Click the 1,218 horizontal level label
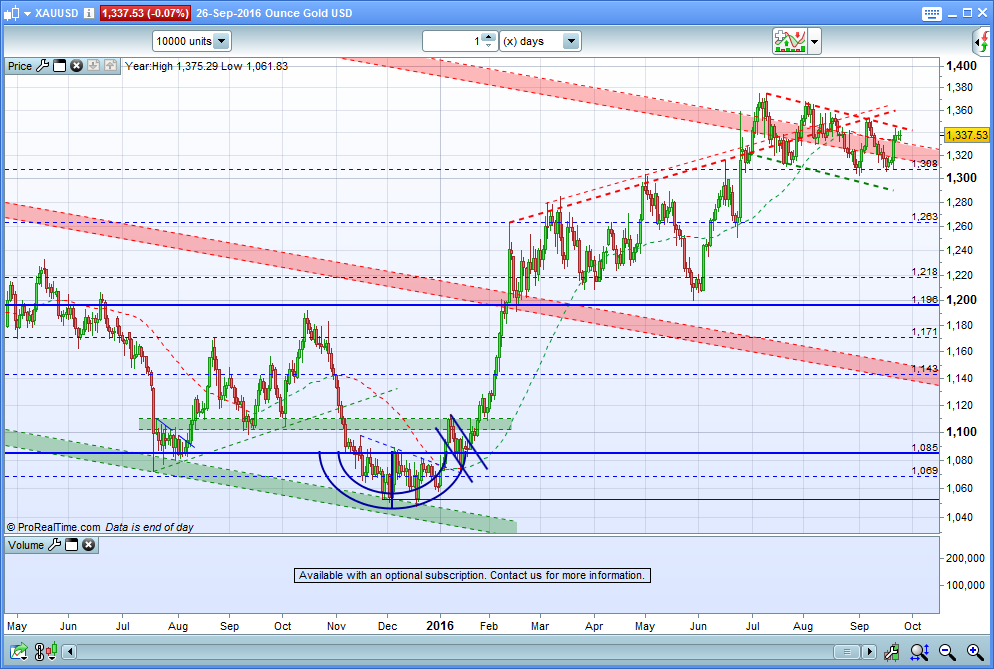This screenshot has width=994, height=669. (x=924, y=271)
